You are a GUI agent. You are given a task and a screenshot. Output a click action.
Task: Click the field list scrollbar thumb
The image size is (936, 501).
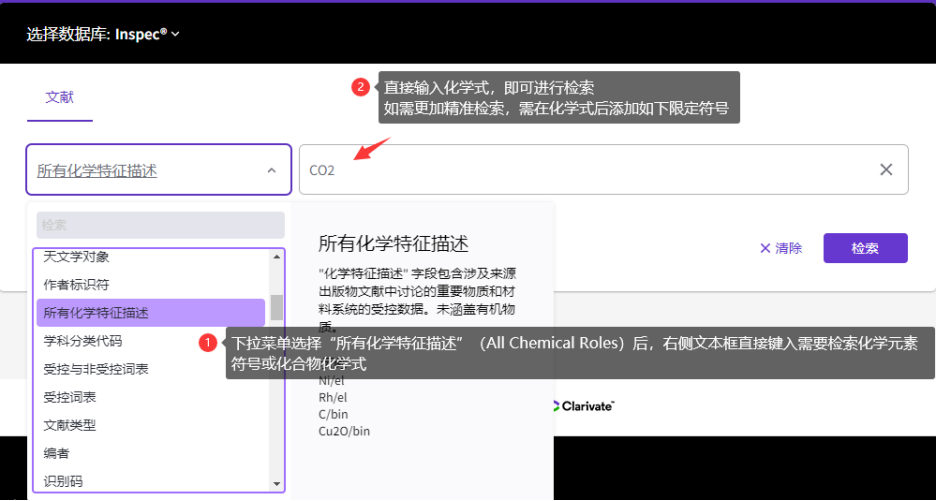click(276, 308)
